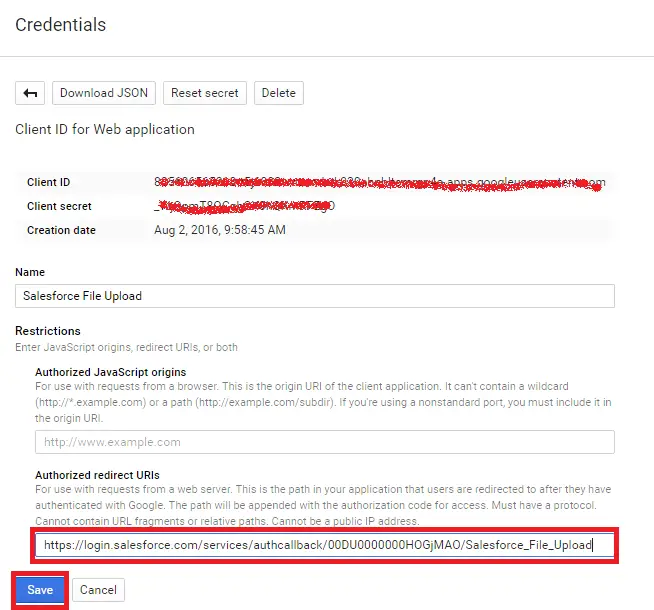Focus the Name field containing Salesforce File Upload
Image resolution: width=654 pixels, height=610 pixels.
315,296
